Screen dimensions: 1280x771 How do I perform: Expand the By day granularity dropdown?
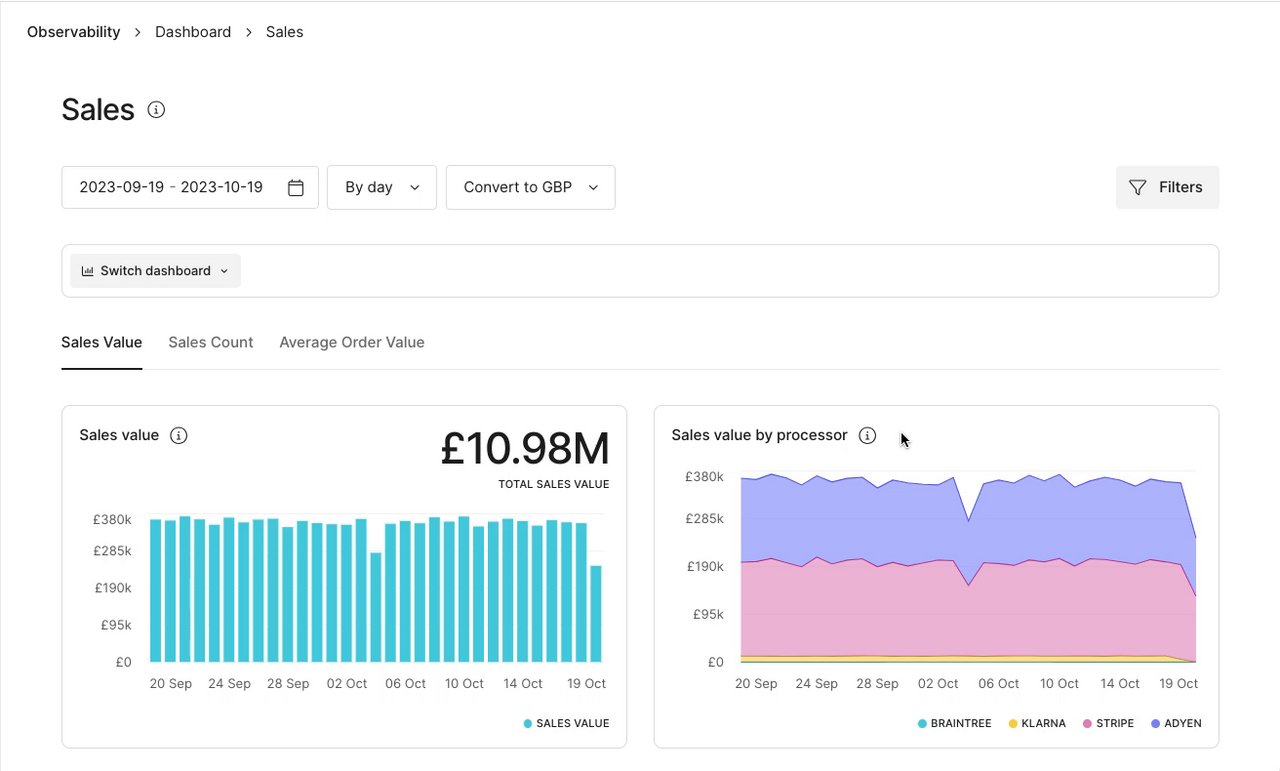click(382, 188)
